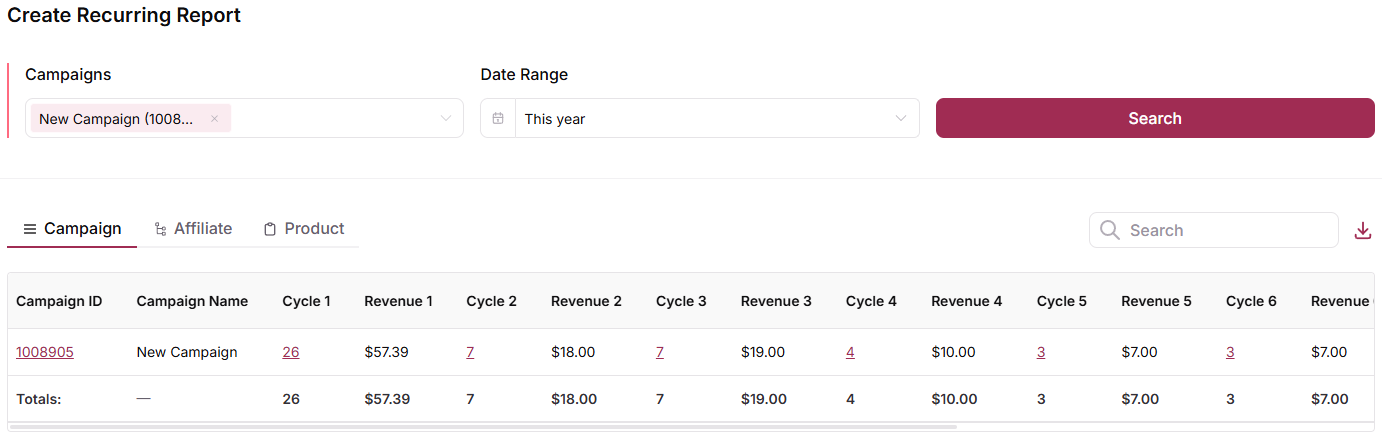This screenshot has width=1382, height=435.
Task: Click the Date Range field label
Action: [524, 75]
